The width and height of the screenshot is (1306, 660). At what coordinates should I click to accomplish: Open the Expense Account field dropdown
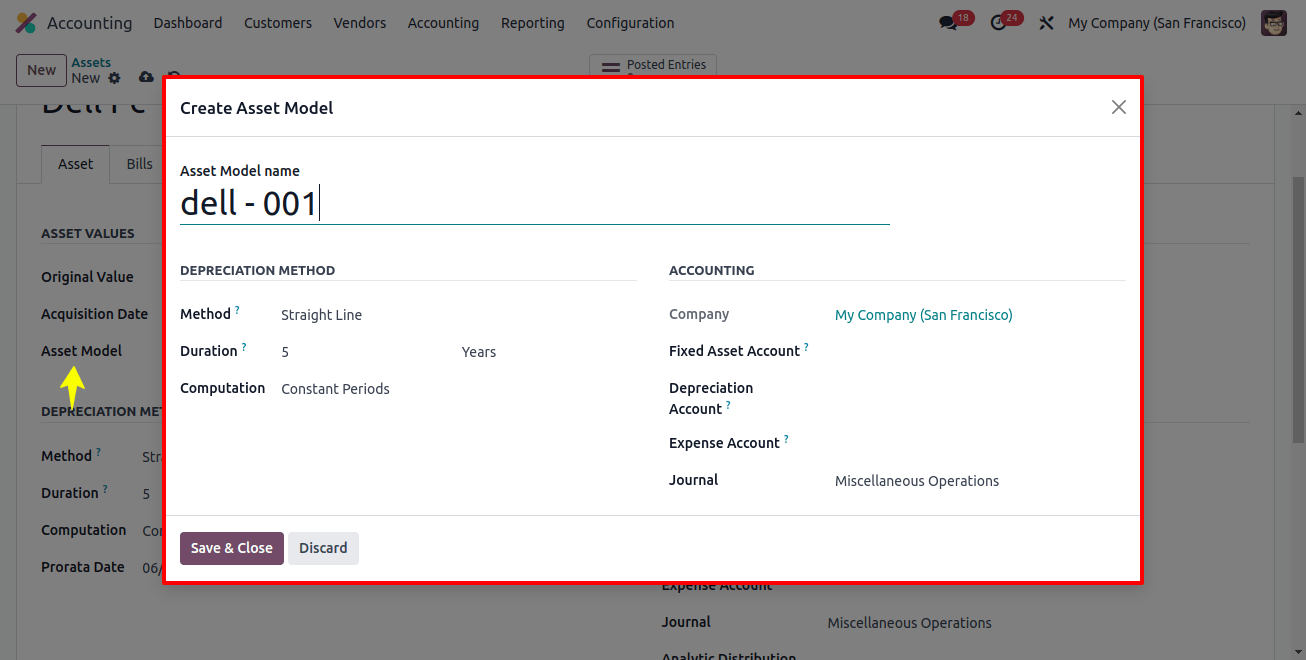click(980, 443)
